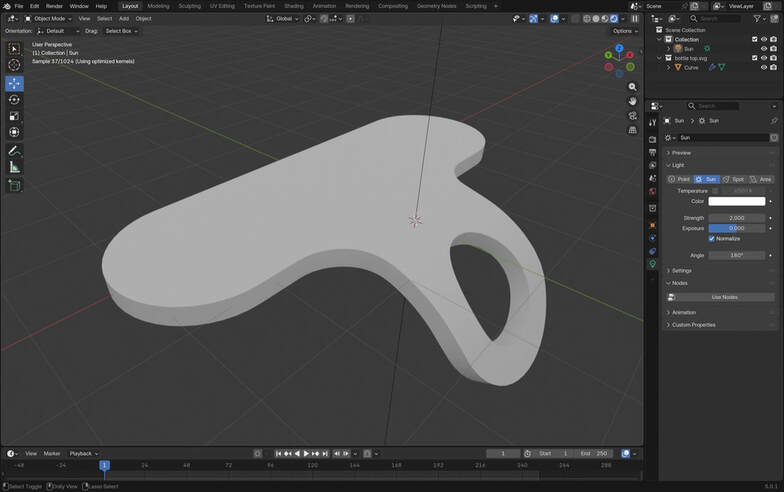784x492 pixels.
Task: Click the Strength value field
Action: pyautogui.click(x=737, y=217)
